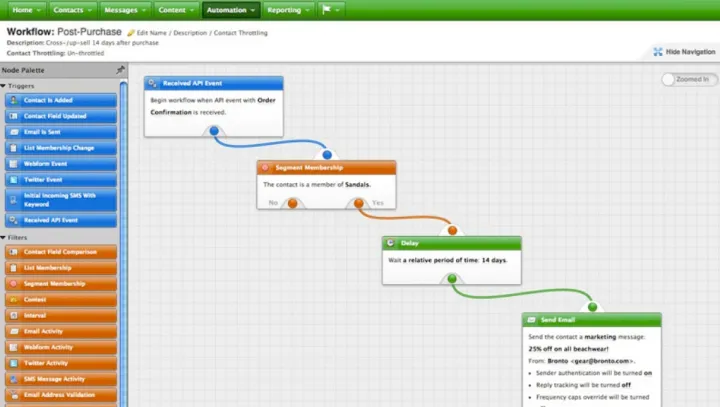Select the Received API Event workflow node title
720x407 pixels.
coord(192,83)
